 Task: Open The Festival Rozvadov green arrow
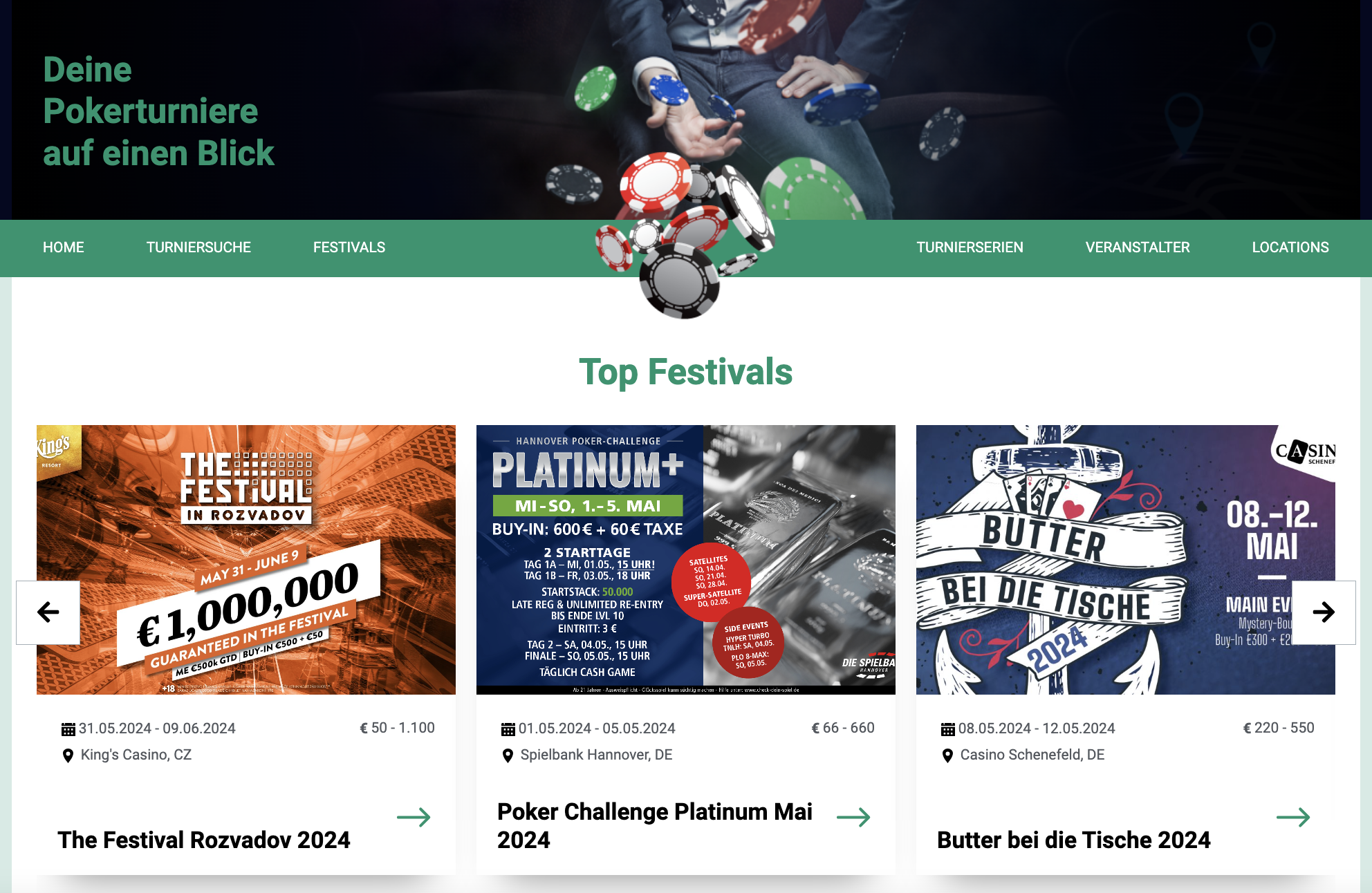[414, 818]
